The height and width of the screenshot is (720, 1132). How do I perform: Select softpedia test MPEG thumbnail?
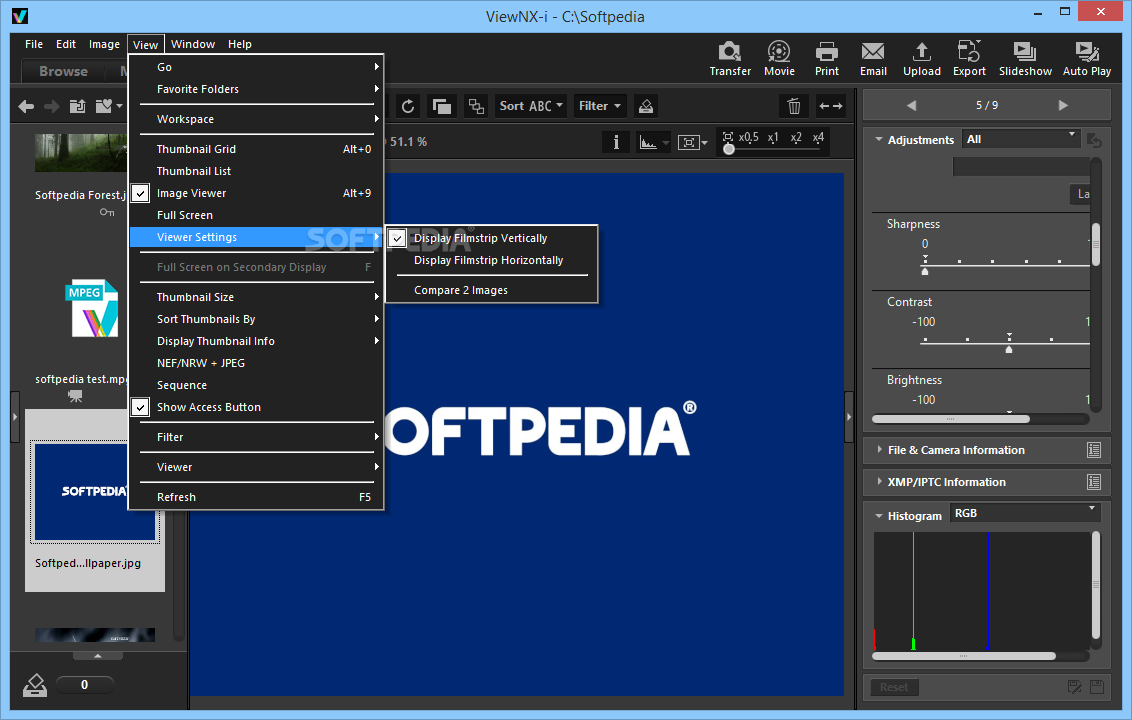92,309
